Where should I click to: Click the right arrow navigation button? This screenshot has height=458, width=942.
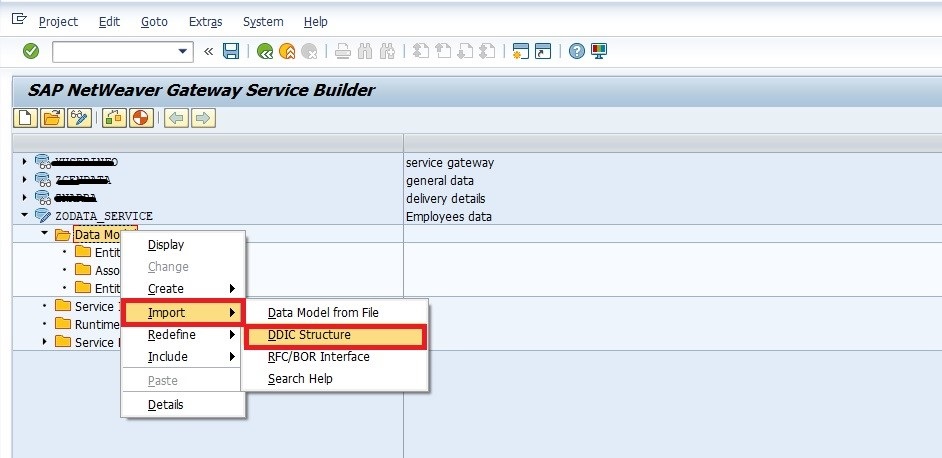point(204,118)
